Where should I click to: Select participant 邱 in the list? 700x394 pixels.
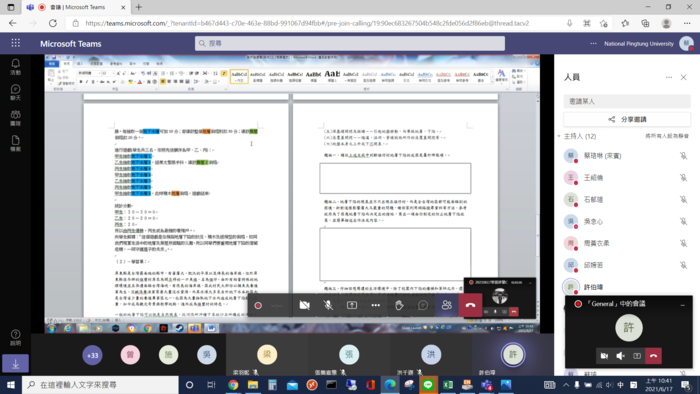point(627,265)
